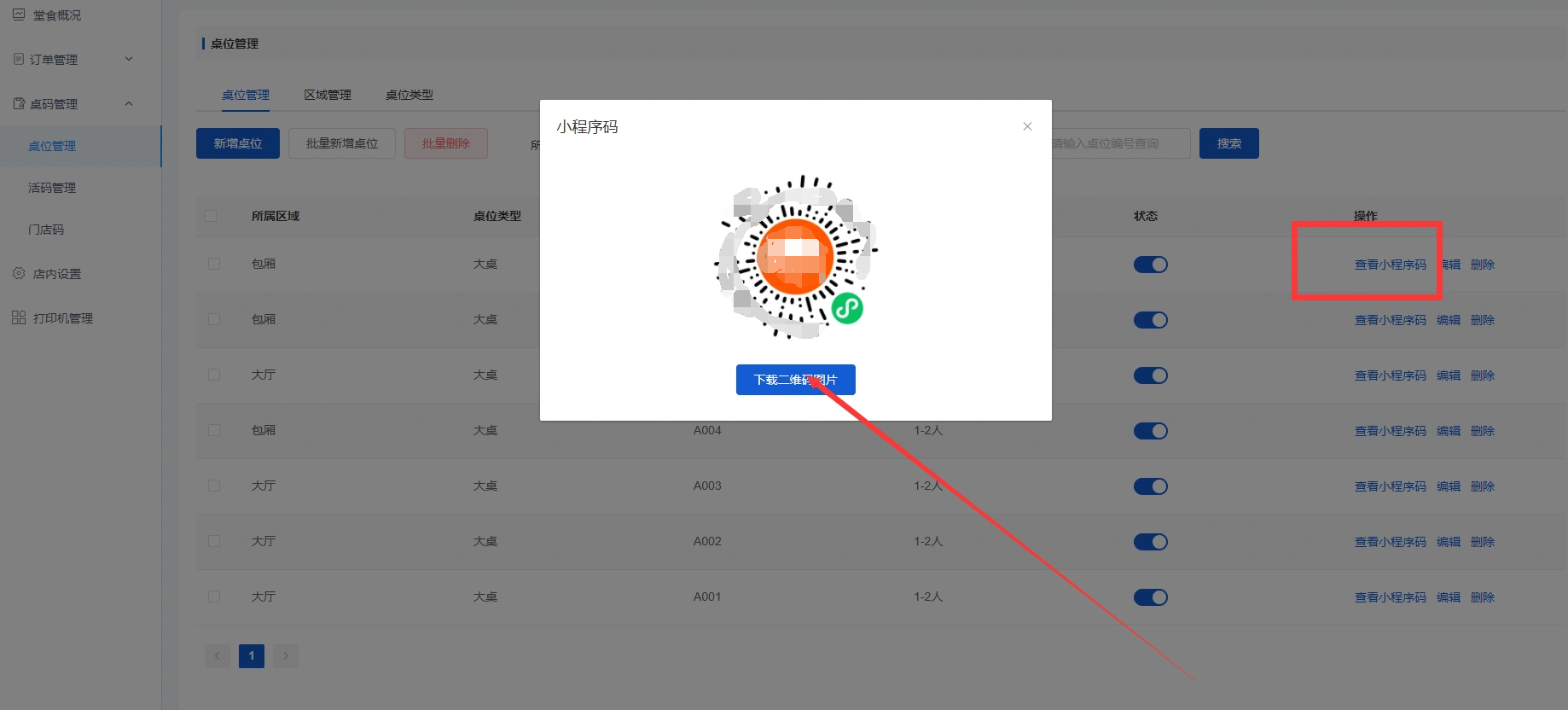Click the 包厢 cell in row A004
Screen dimensions: 1568x710
[264, 430]
